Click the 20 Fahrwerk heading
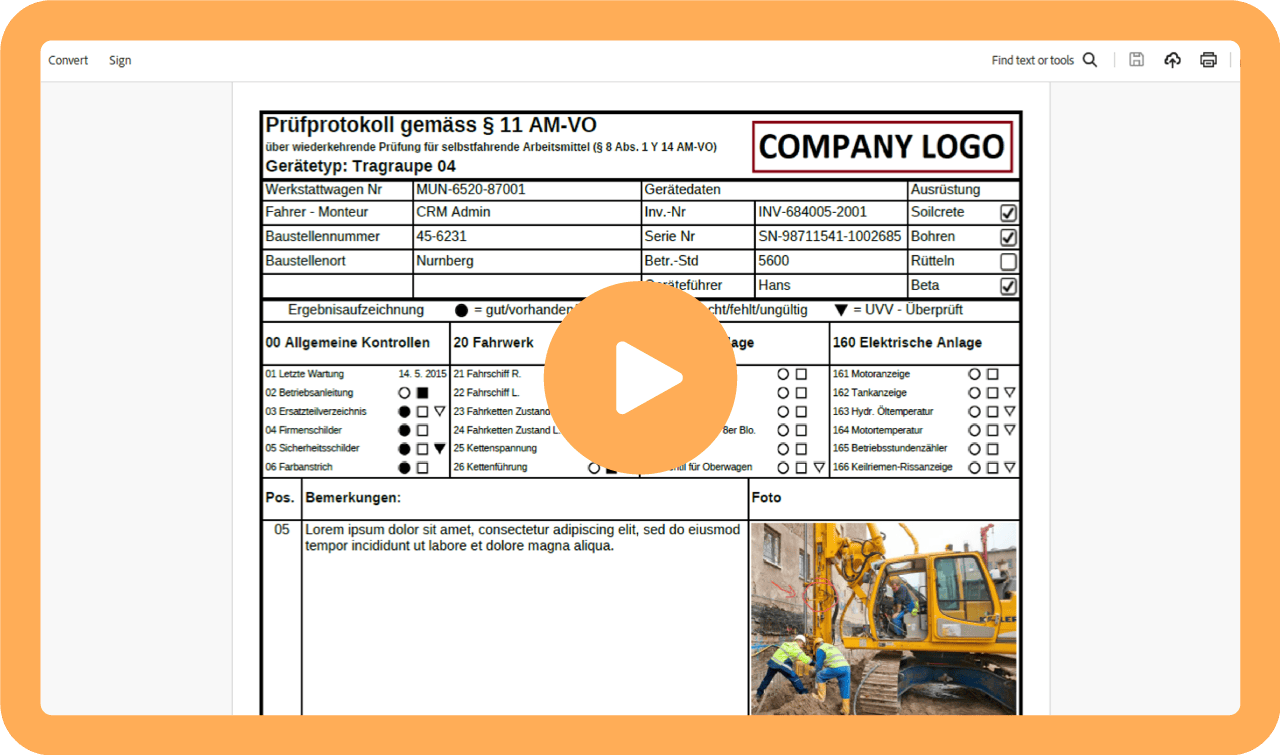This screenshot has width=1280, height=755. coord(493,342)
